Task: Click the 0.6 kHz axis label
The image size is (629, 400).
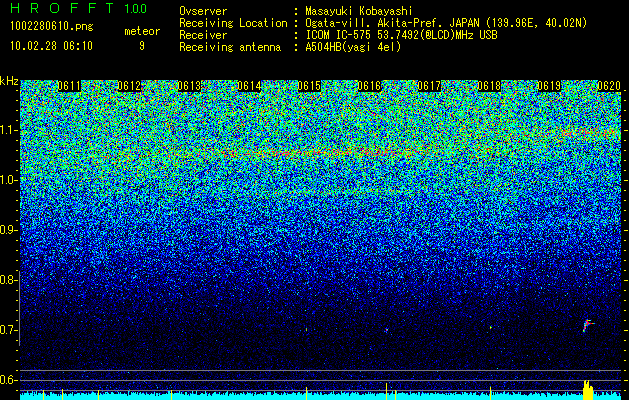Action: 7,380
